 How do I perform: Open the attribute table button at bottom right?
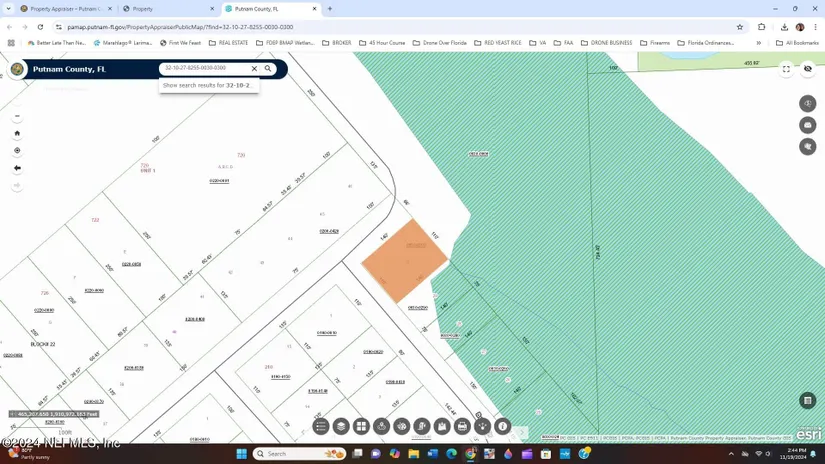808,401
